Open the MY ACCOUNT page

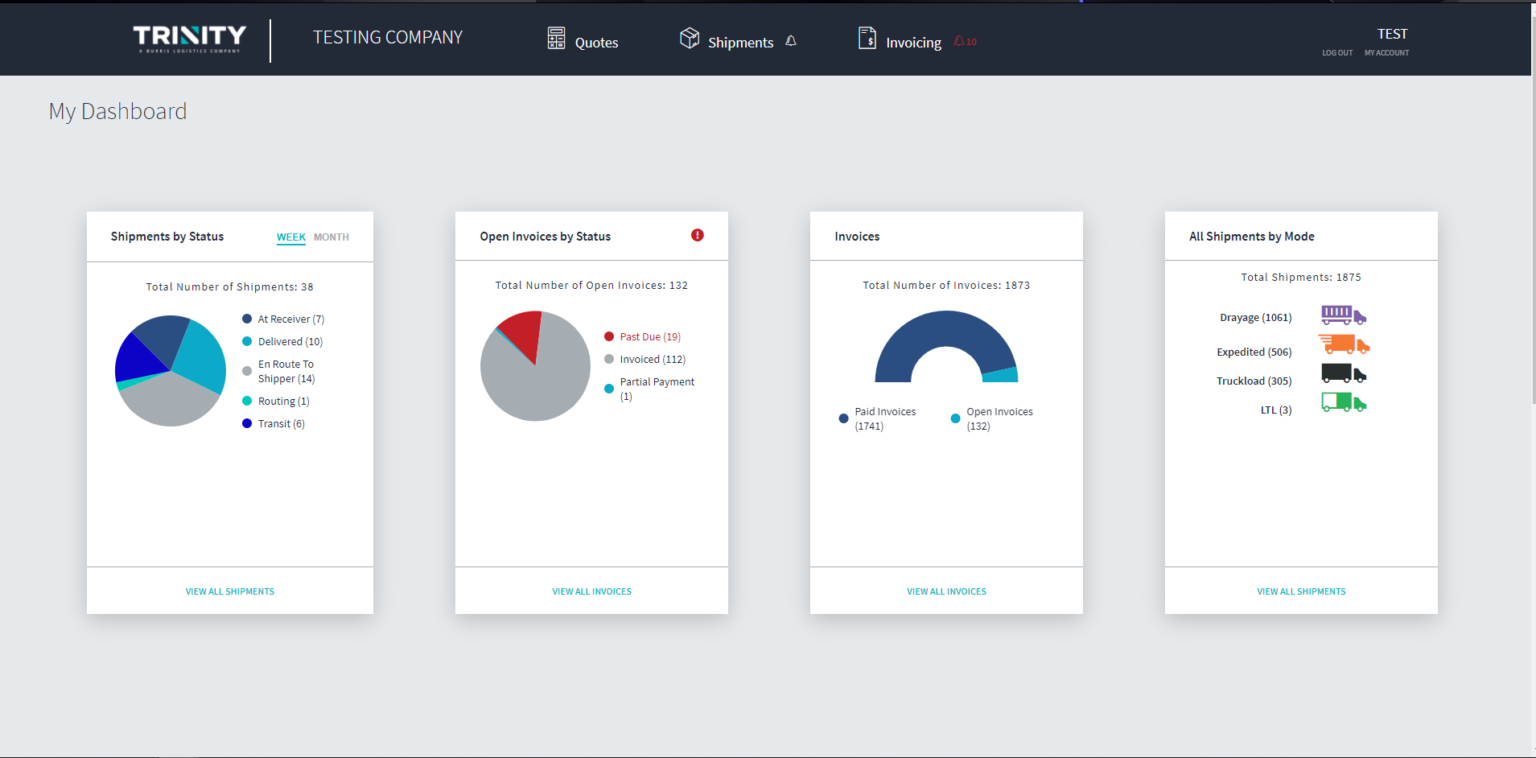pos(1387,53)
